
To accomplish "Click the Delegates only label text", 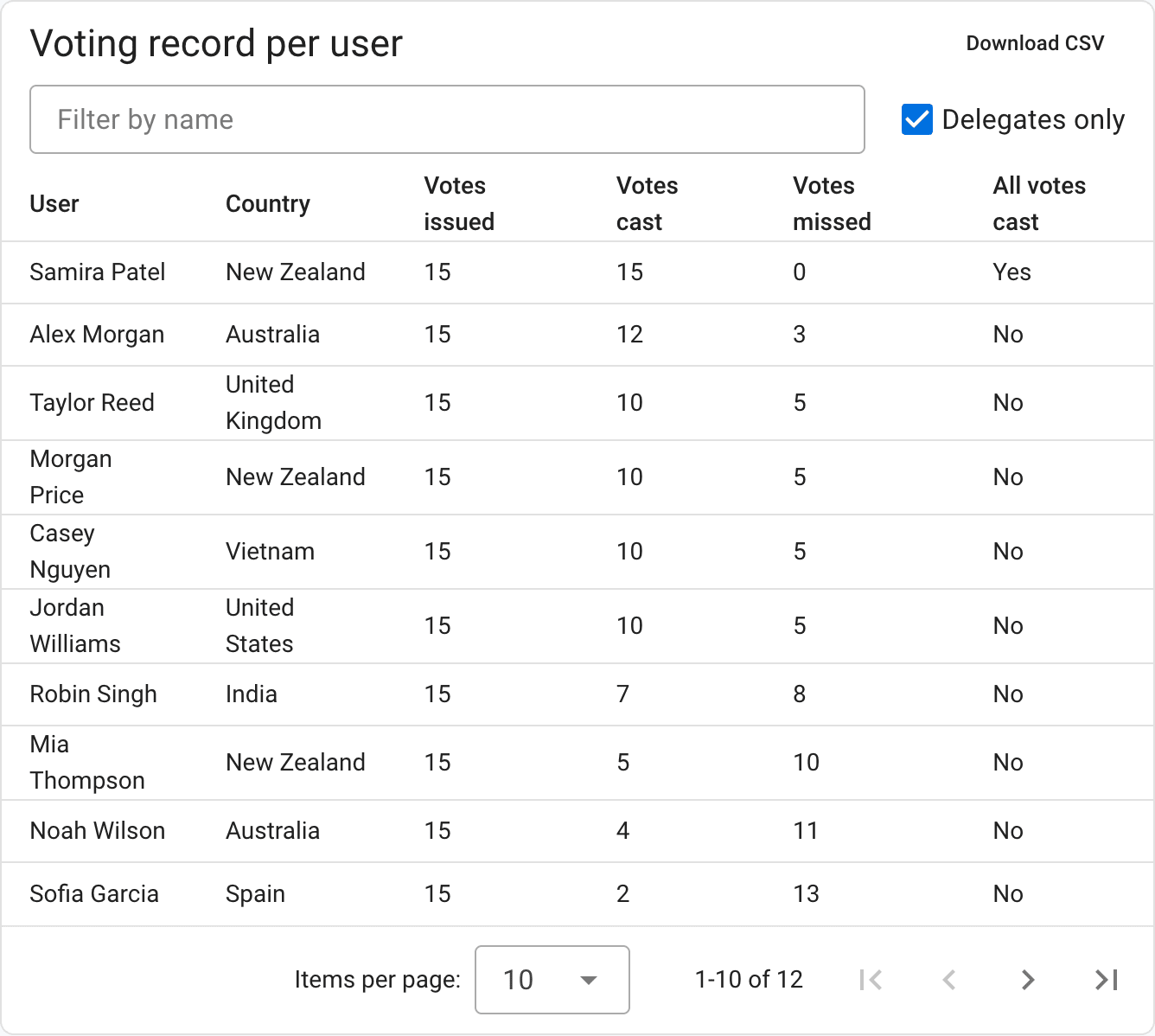I will [x=1033, y=119].
